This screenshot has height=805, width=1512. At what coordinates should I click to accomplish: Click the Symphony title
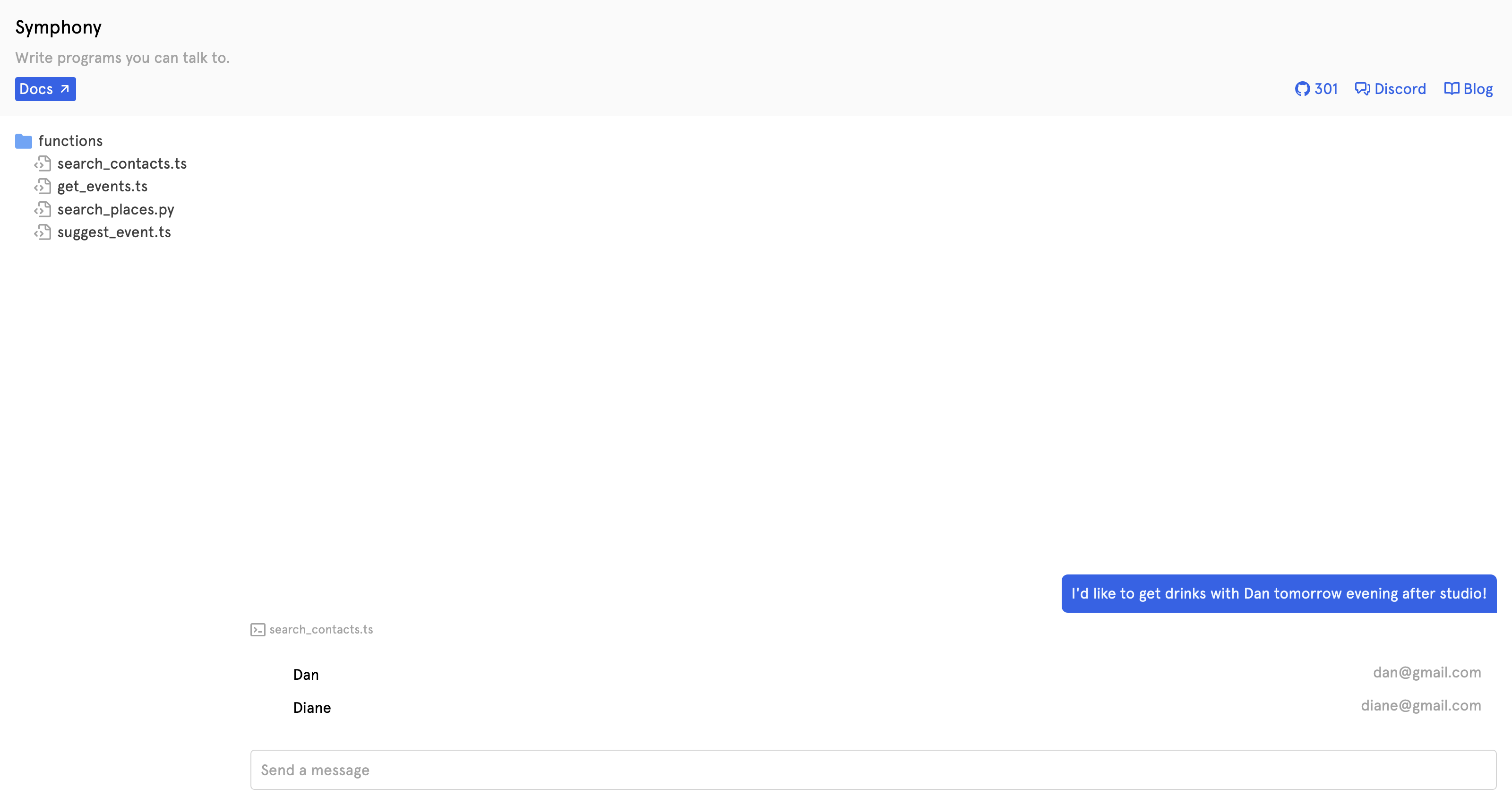coord(58,27)
